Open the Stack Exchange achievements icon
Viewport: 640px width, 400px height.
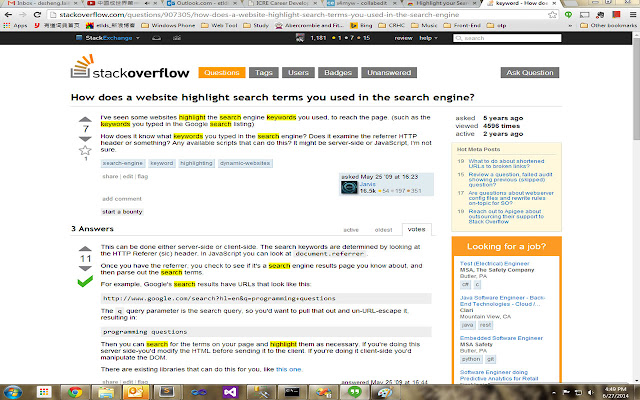tap(177, 38)
